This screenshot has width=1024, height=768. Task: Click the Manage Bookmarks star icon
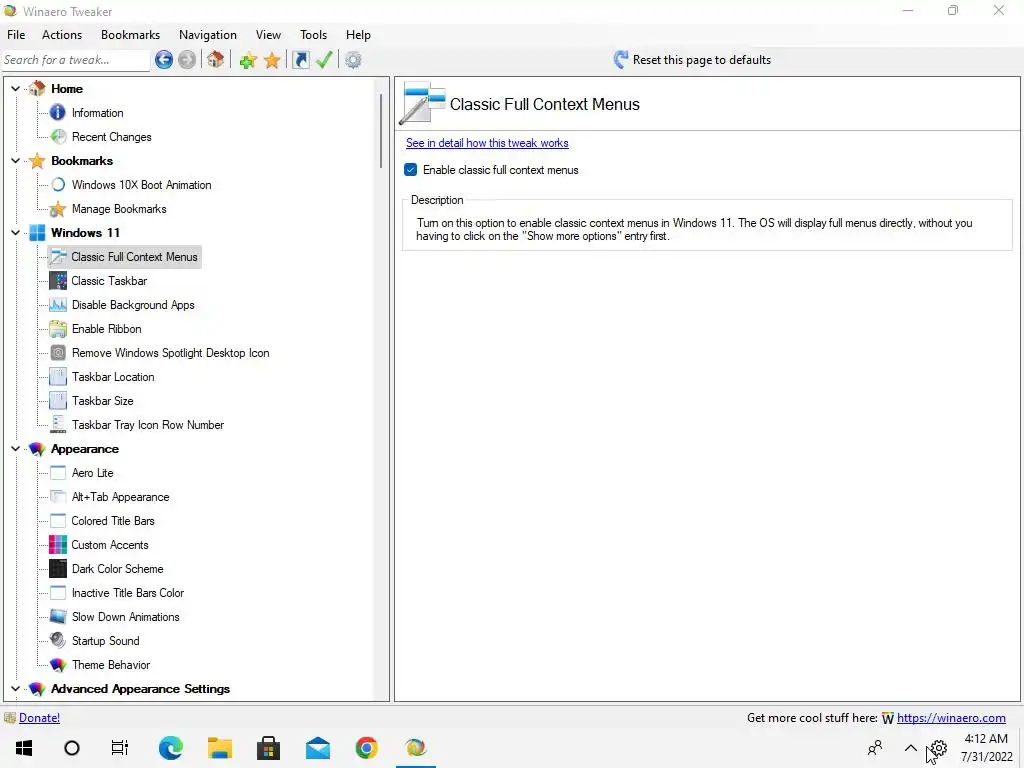point(57,209)
